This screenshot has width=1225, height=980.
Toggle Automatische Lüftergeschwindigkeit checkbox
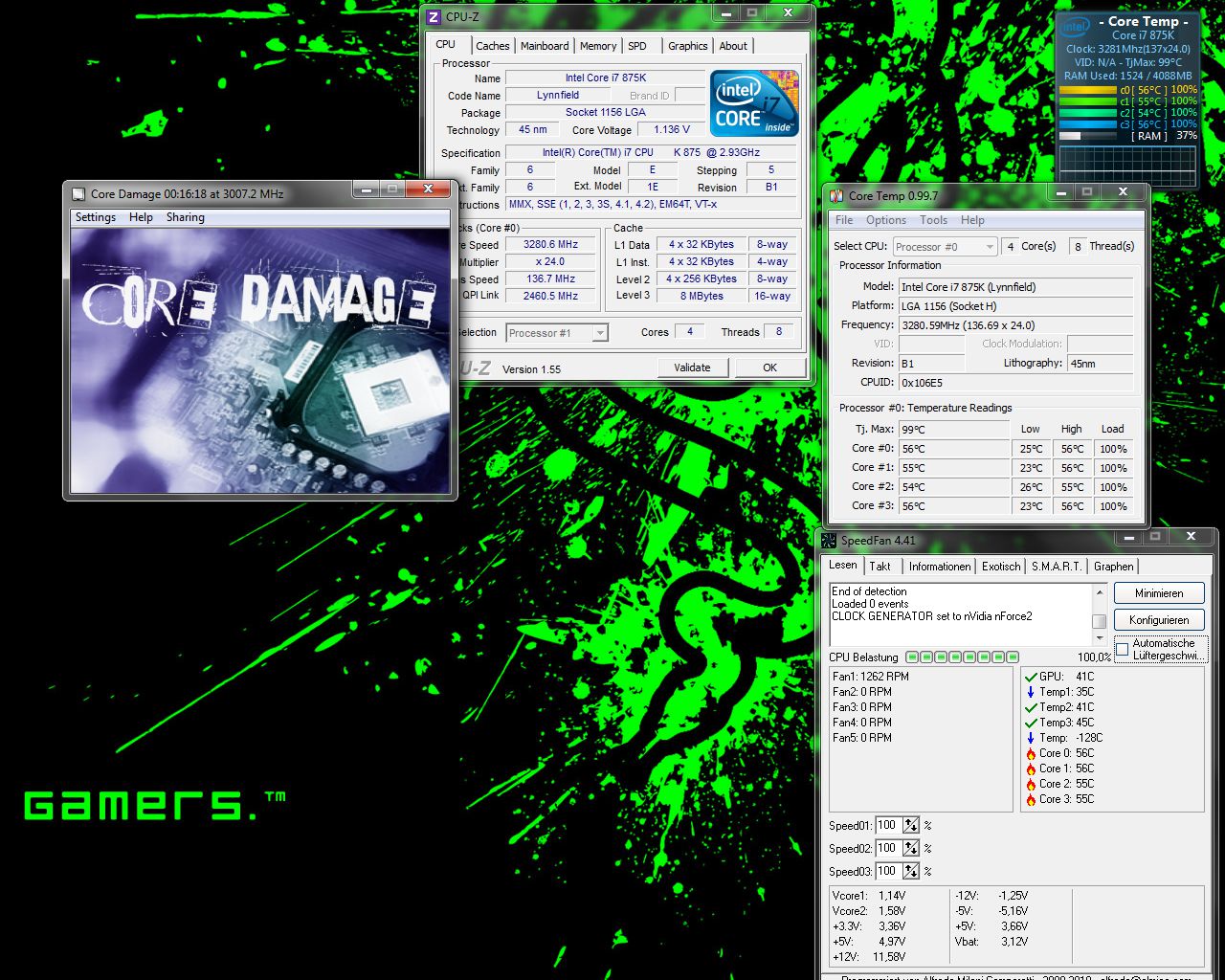point(1123,650)
